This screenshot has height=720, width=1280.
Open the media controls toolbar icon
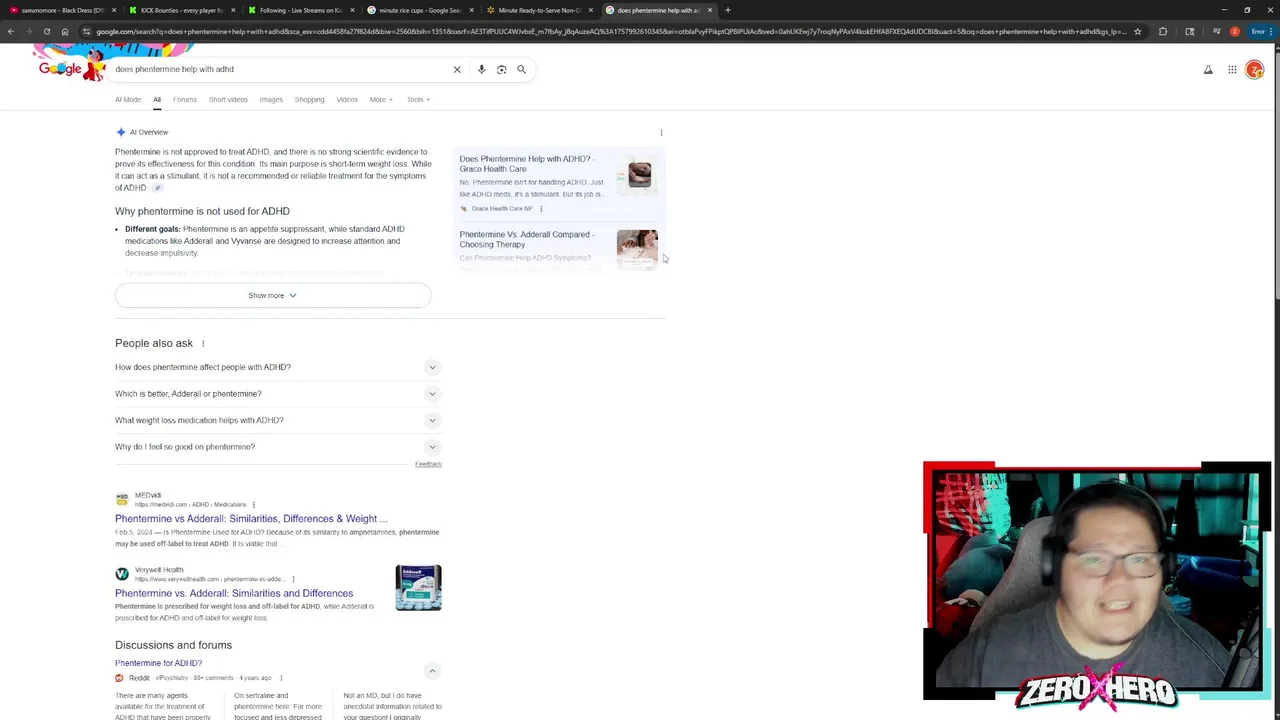[1216, 31]
